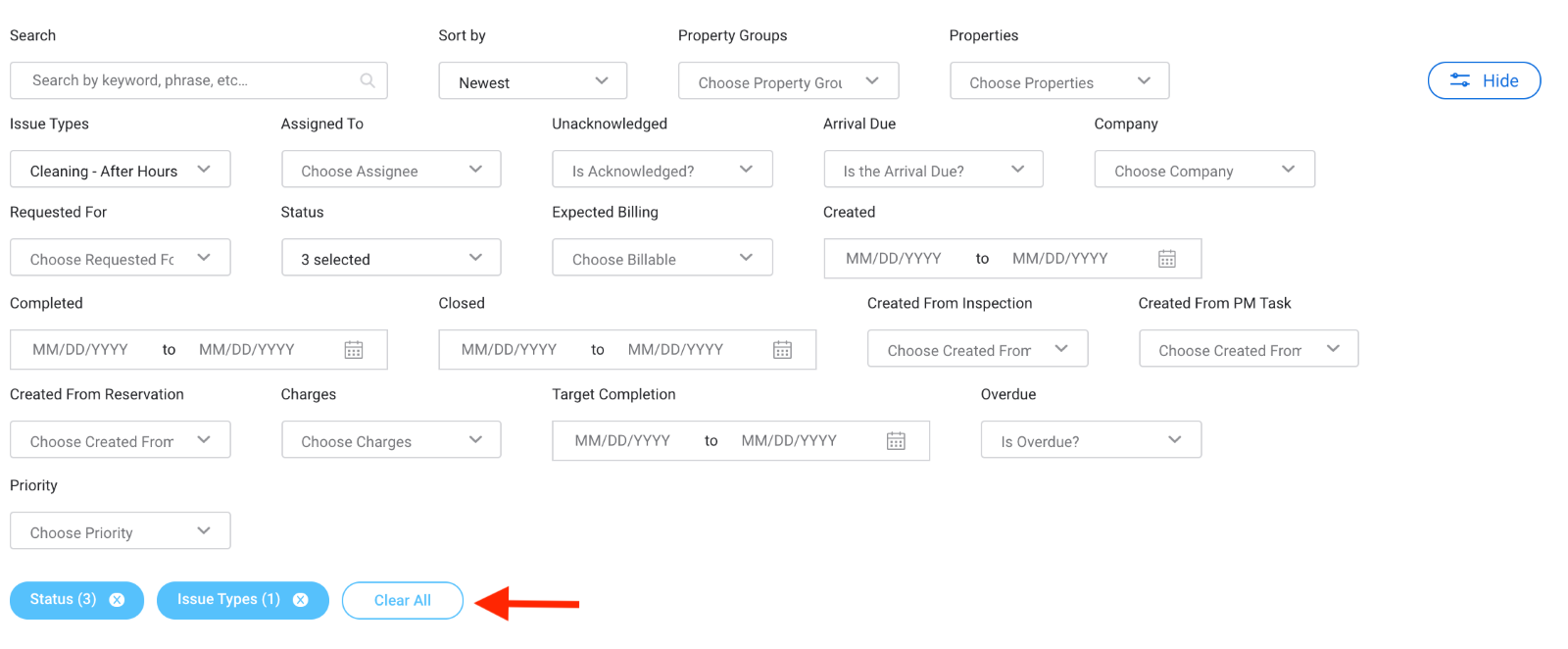
Task: Open the Choose Priority dropdown
Action: click(121, 531)
